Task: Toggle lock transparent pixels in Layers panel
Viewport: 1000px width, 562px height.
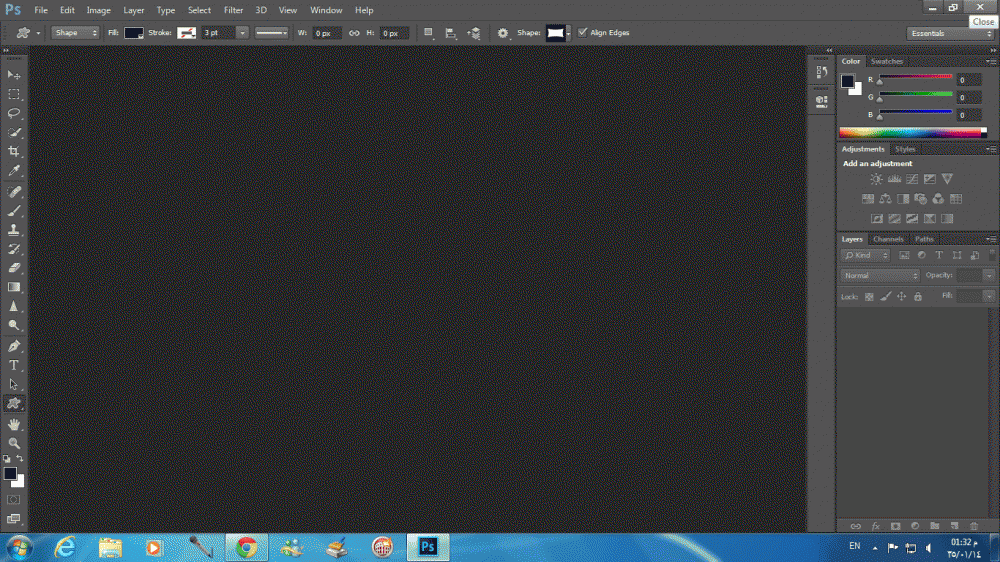Action: pos(869,297)
